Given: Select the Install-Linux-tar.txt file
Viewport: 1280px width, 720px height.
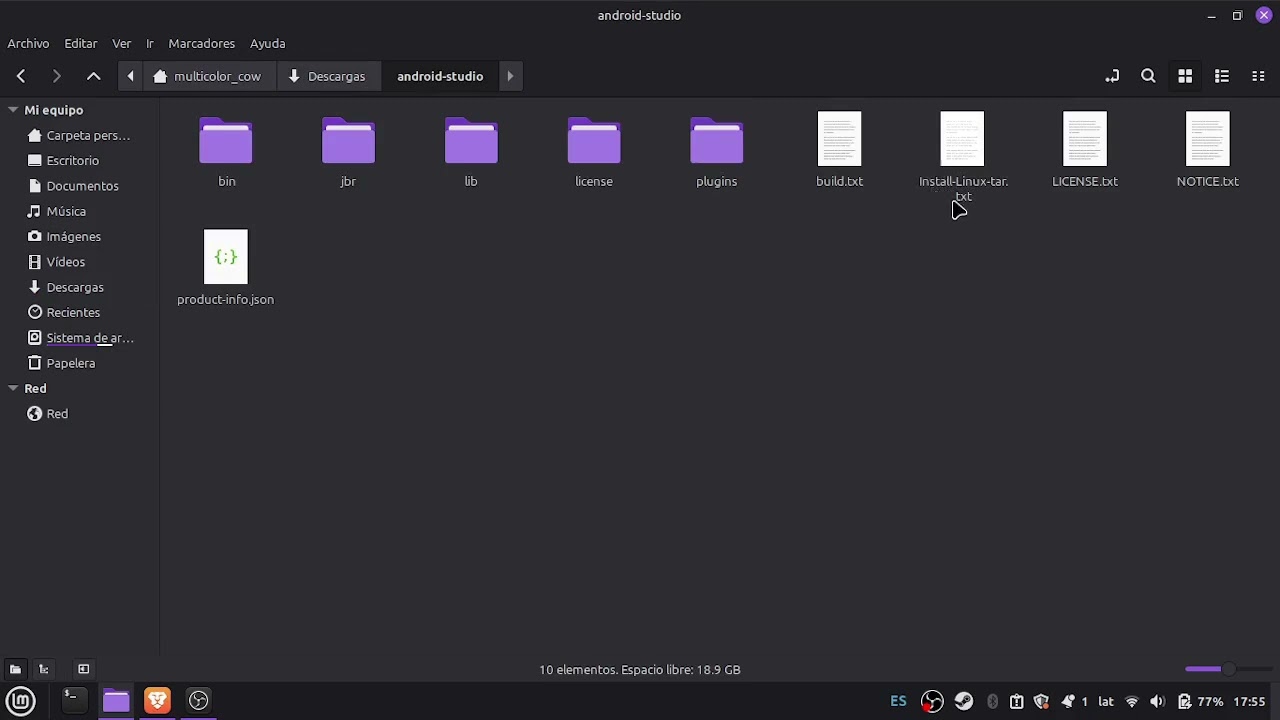Looking at the screenshot, I should pos(963,156).
